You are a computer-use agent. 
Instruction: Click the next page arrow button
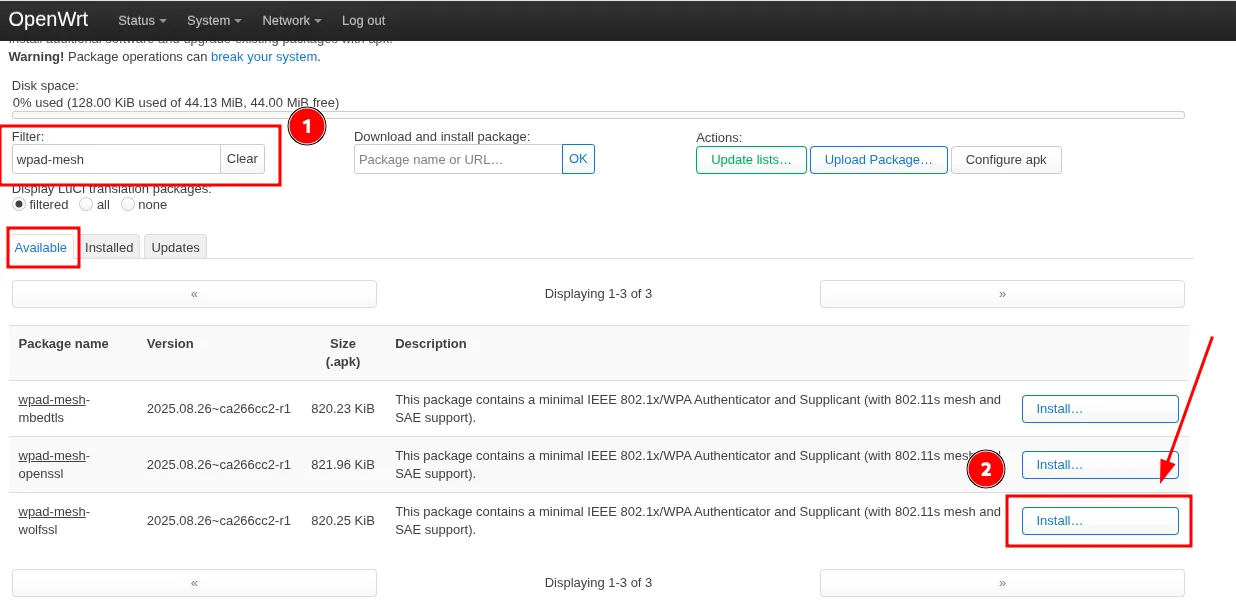pyautogui.click(x=1002, y=293)
